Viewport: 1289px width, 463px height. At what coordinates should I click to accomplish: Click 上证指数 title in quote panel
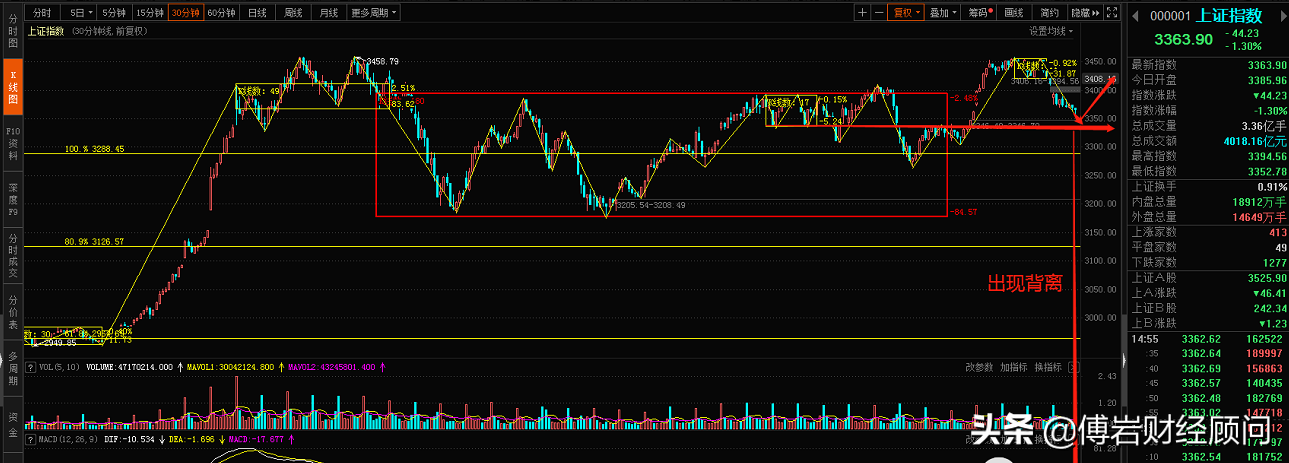(1230, 15)
